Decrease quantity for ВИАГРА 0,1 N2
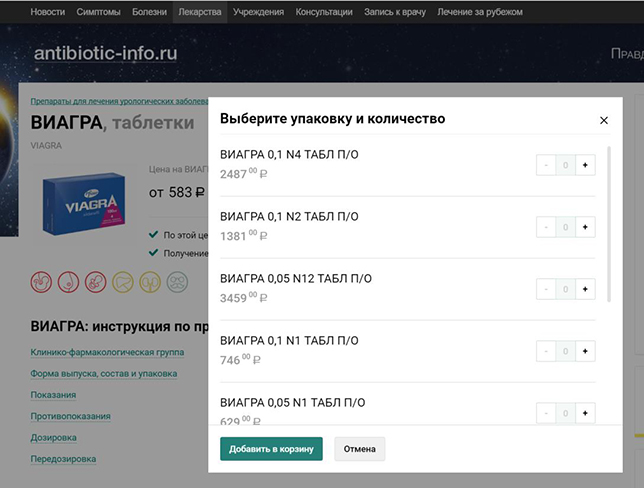The image size is (644, 488). click(546, 227)
